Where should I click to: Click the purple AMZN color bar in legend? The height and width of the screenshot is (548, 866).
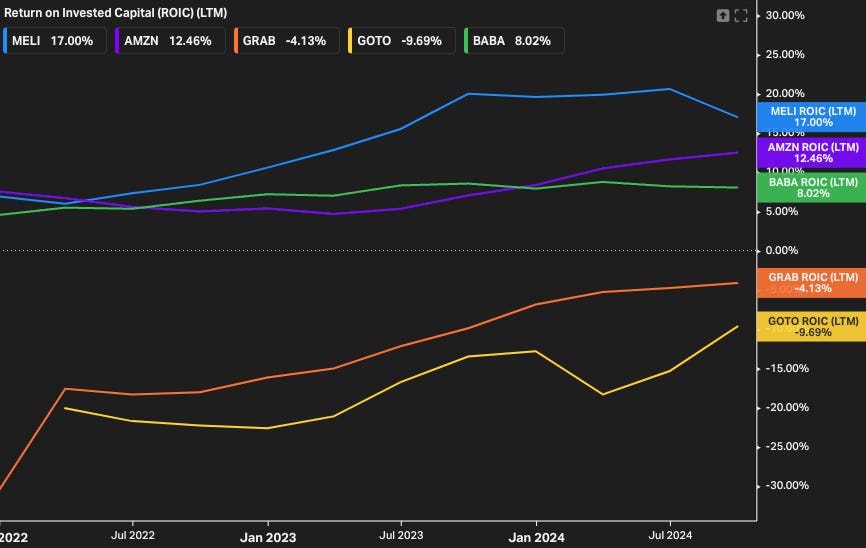117,41
